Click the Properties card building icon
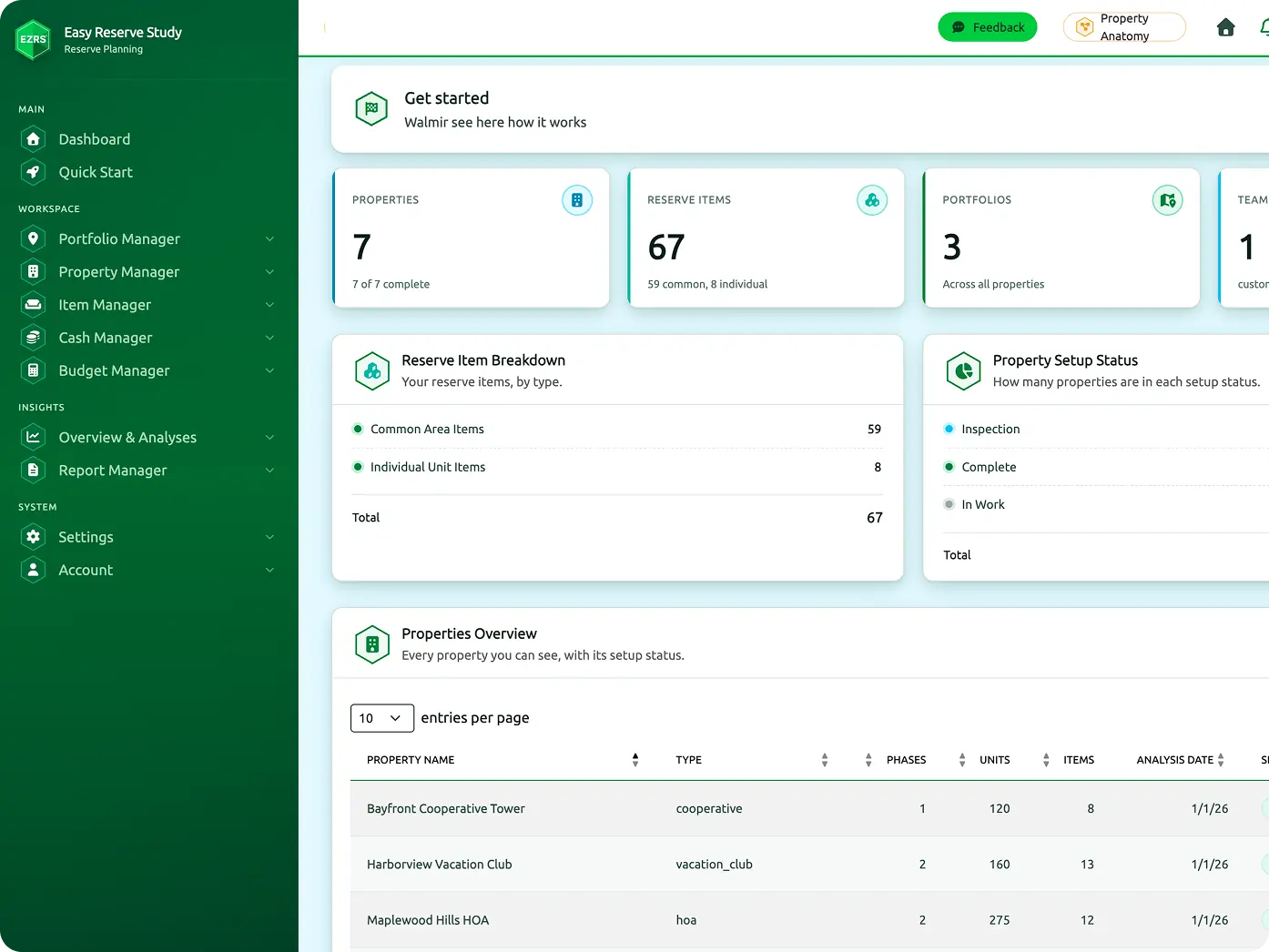Screen dimensions: 1269x952 click(577, 200)
